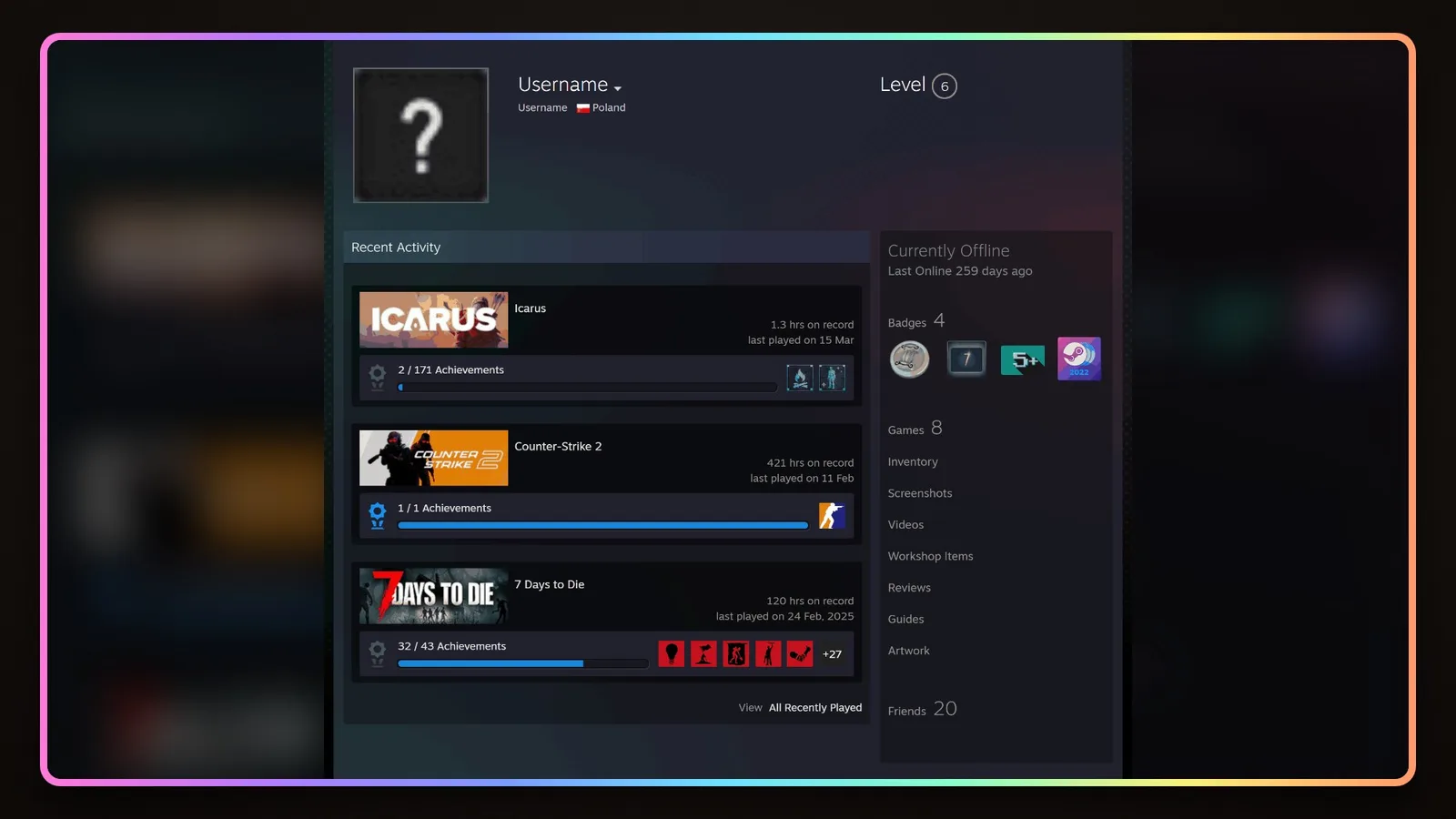This screenshot has width=1456, height=819.
Task: Open the Badges 4 link
Action: pyautogui.click(x=916, y=321)
